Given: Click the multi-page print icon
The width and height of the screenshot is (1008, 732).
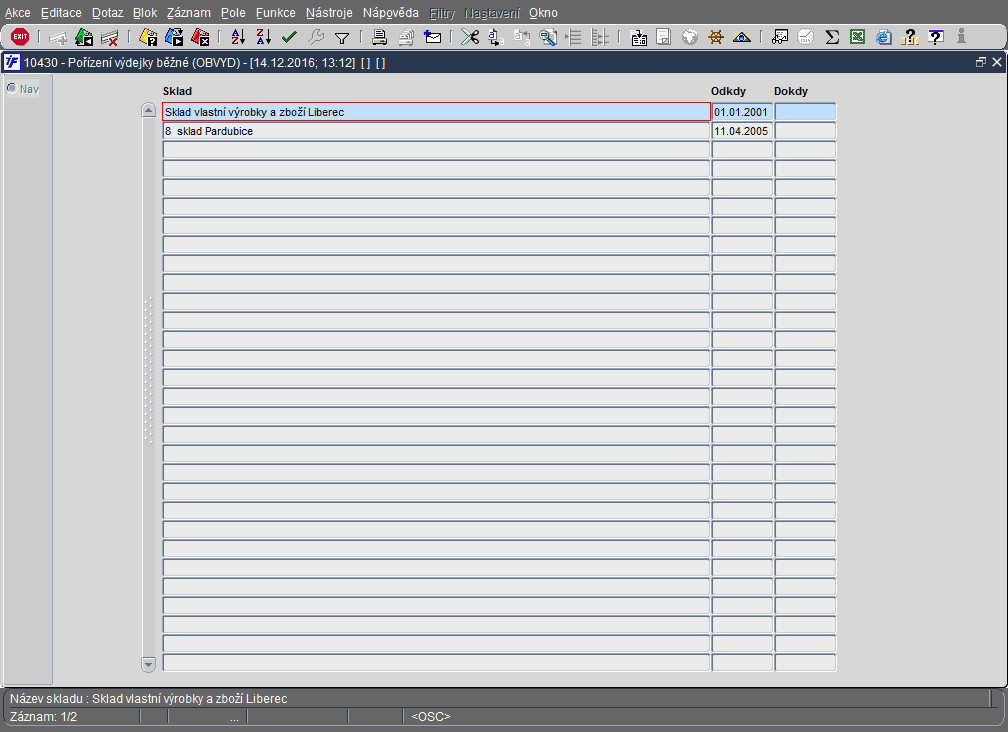Looking at the screenshot, I should coord(406,38).
